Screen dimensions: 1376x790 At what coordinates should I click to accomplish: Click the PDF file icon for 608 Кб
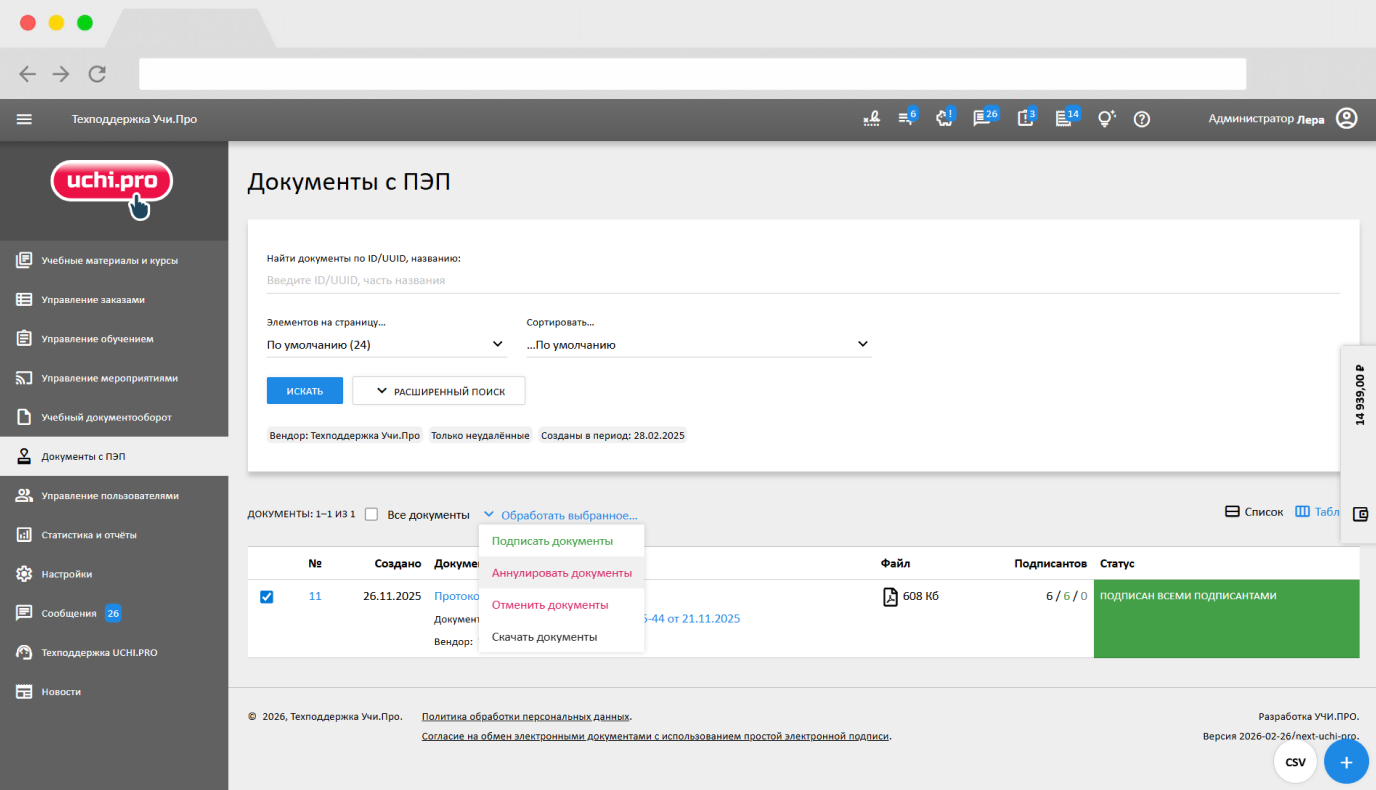[890, 597]
